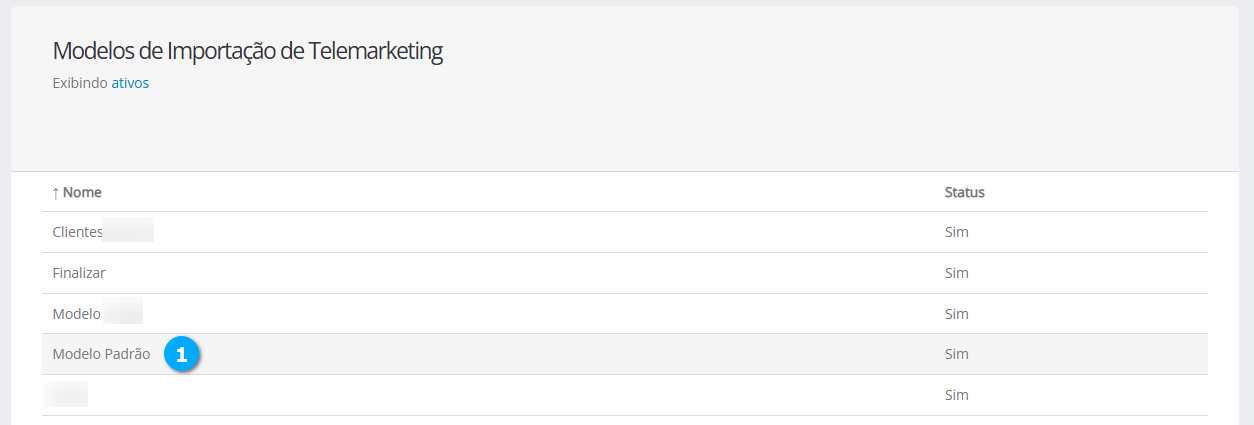Open the 'ativos' filter link
Screen dimensions: 1254x425
point(130,83)
